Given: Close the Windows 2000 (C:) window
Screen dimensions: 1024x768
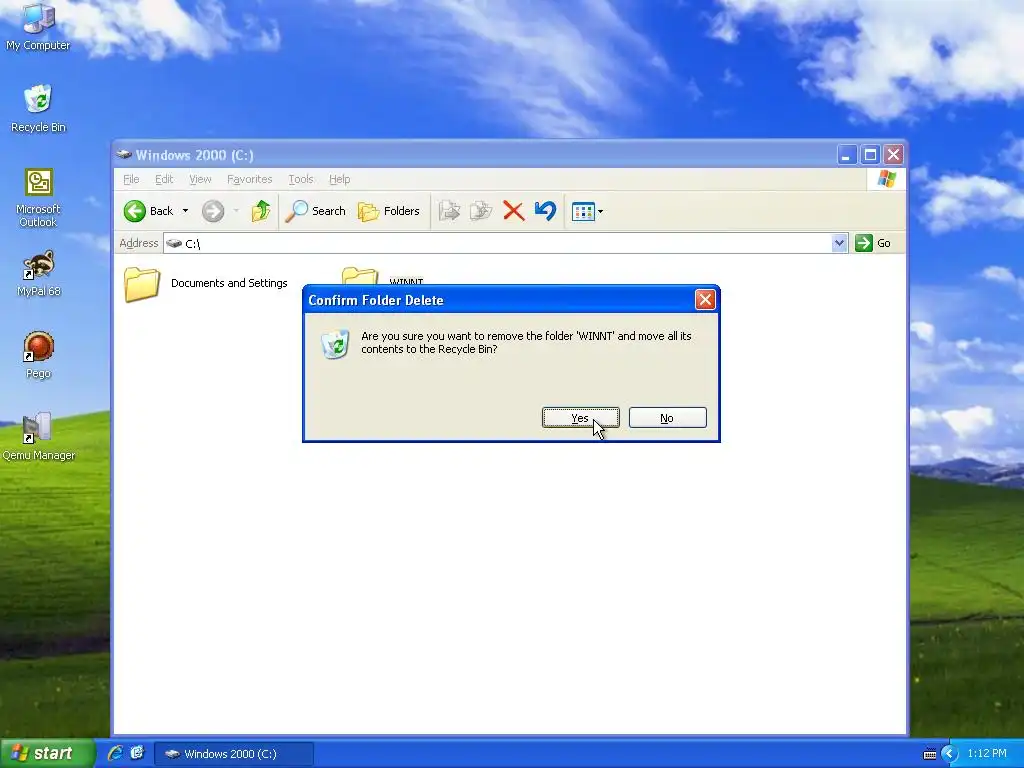Looking at the screenshot, I should pyautogui.click(x=893, y=155).
